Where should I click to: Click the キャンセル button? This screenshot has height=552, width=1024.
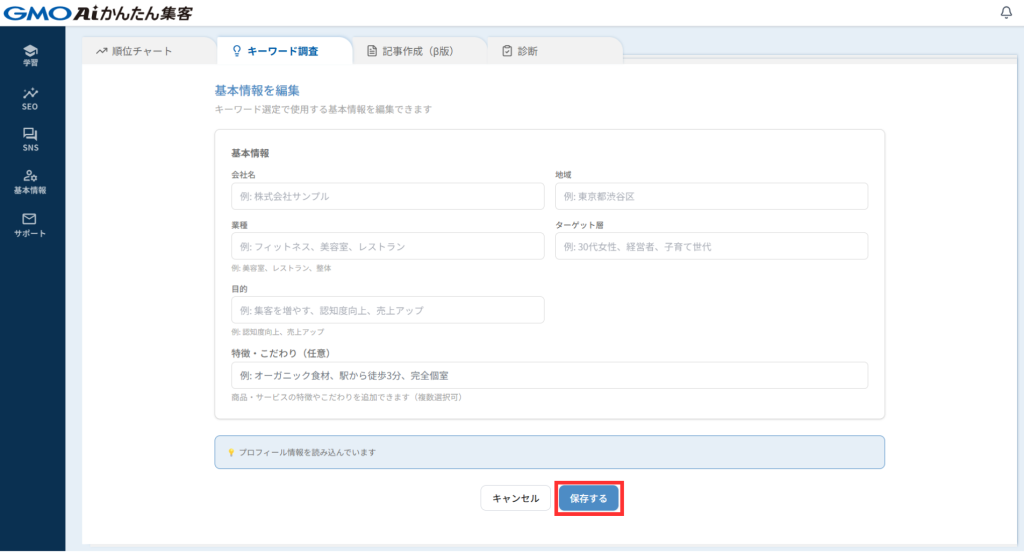click(515, 498)
